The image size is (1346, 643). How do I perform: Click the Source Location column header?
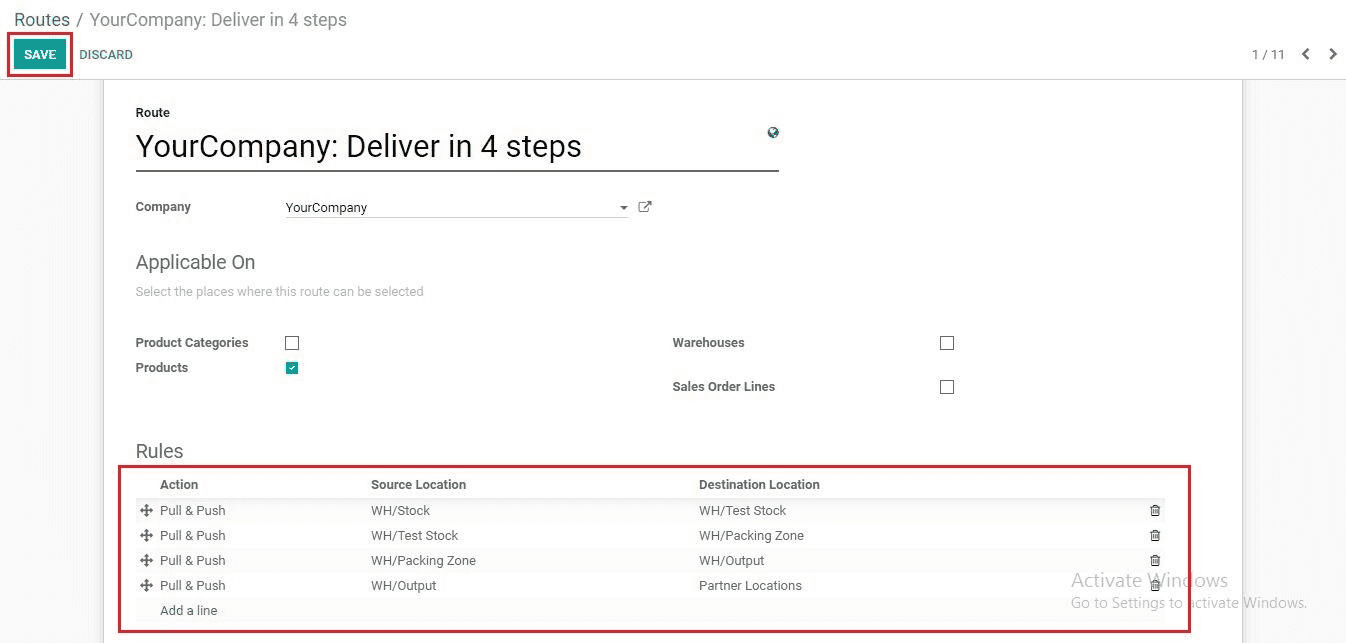coord(418,485)
